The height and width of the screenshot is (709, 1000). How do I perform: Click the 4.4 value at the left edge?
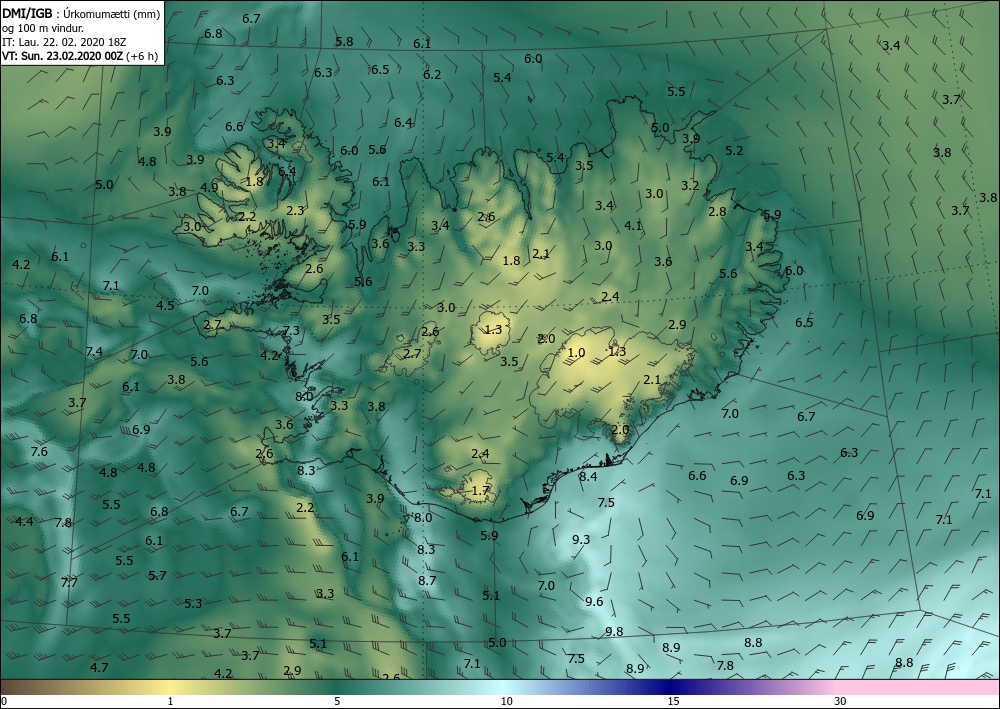point(24,522)
